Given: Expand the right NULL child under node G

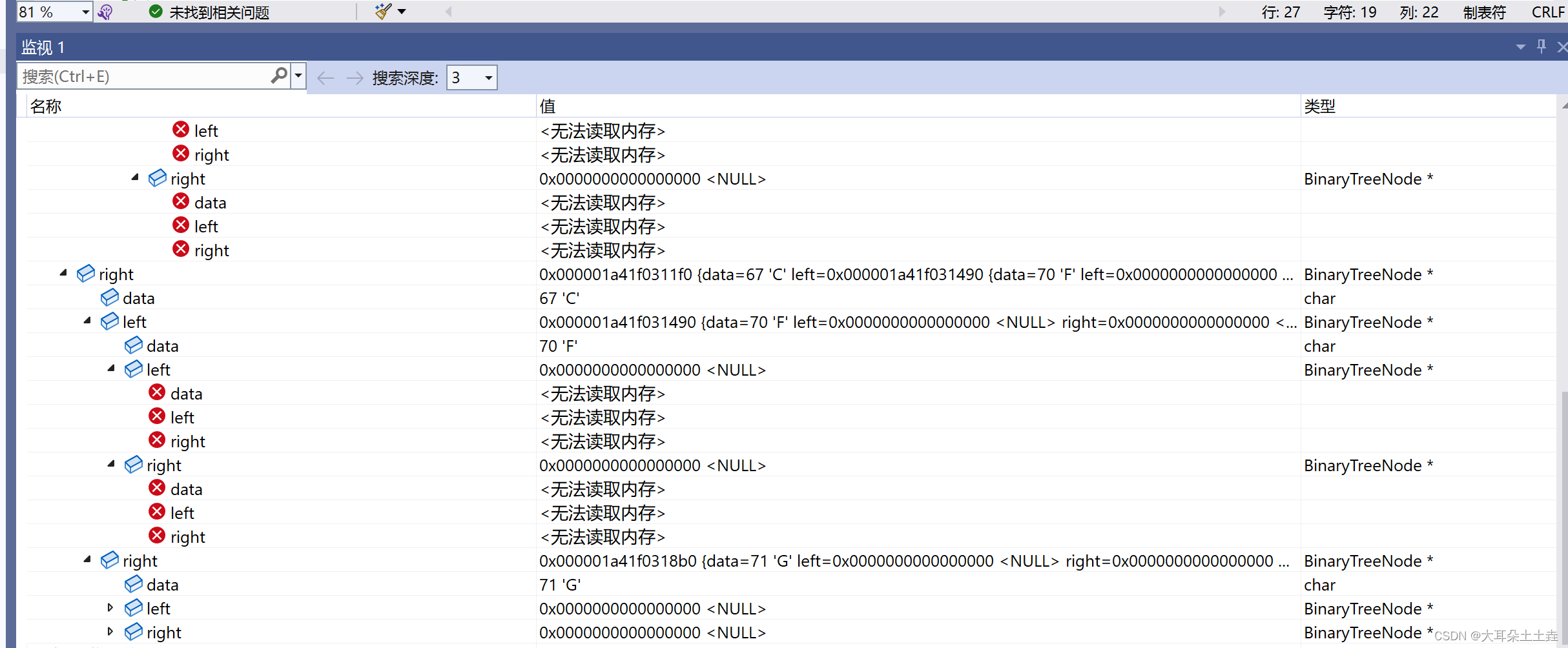Looking at the screenshot, I should coord(110,631).
